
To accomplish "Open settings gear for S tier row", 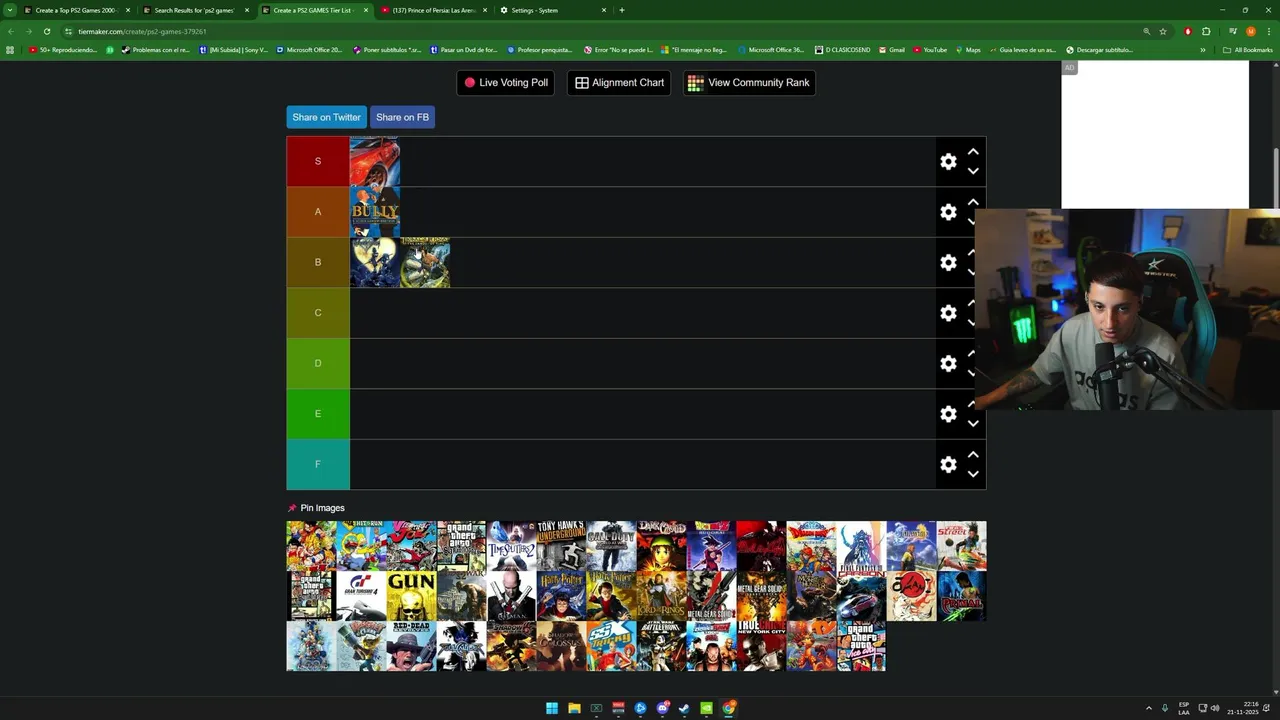I will (948, 161).
